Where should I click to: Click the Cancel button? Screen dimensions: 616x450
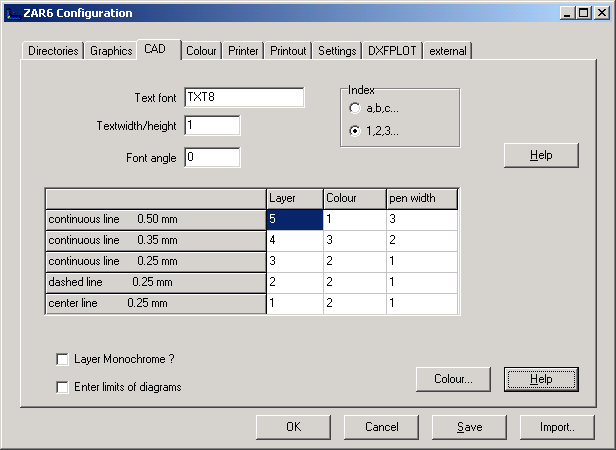point(381,427)
